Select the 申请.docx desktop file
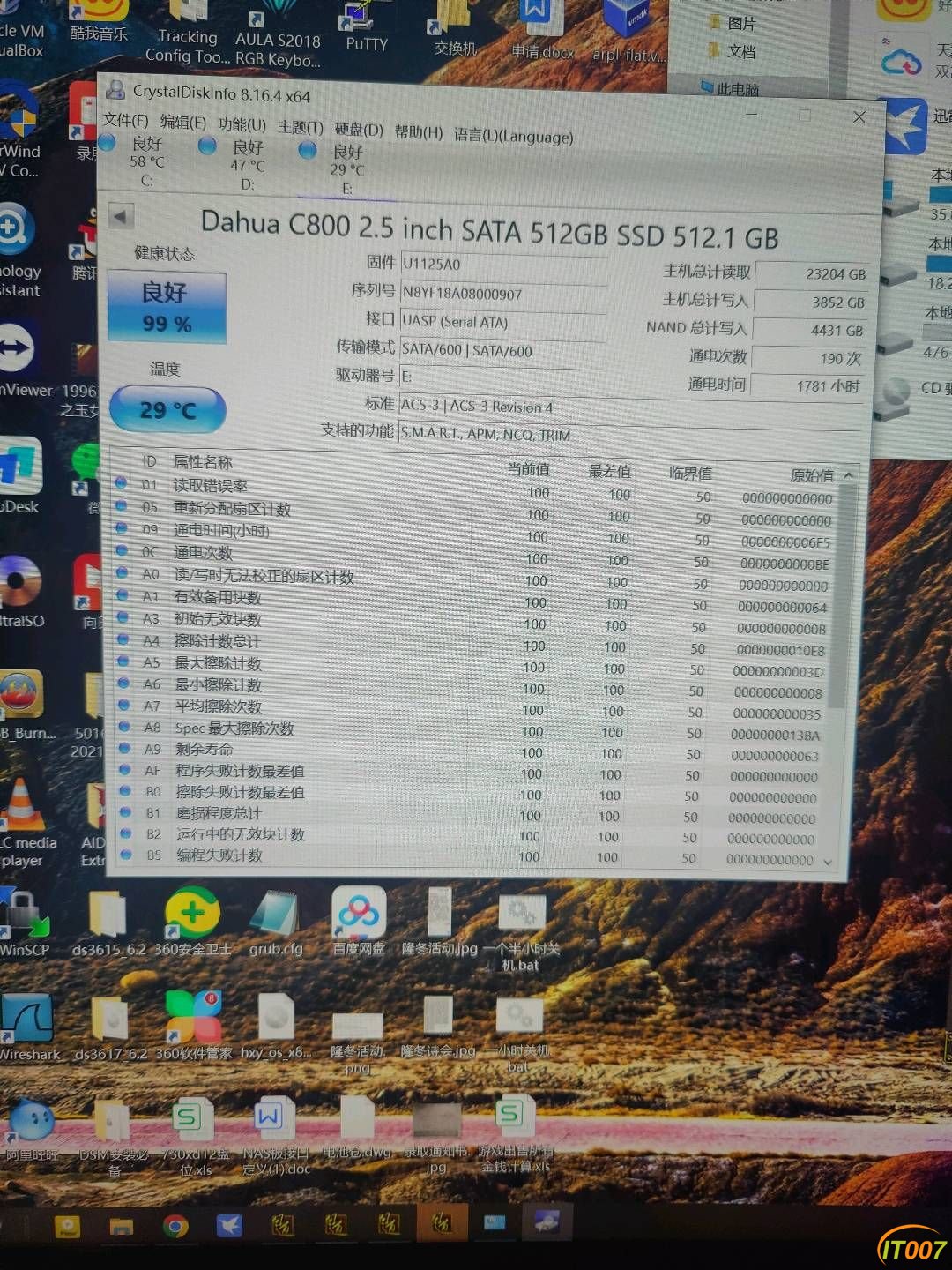 pos(542,31)
